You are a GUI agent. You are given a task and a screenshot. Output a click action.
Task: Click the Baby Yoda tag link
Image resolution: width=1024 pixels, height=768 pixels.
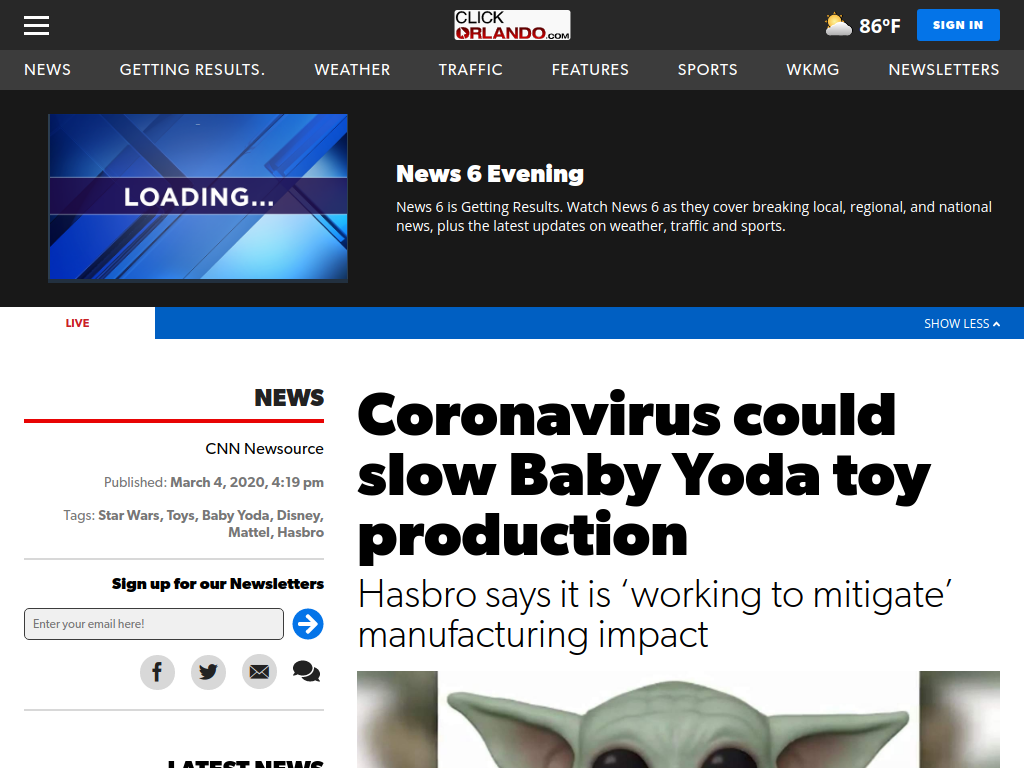point(236,515)
